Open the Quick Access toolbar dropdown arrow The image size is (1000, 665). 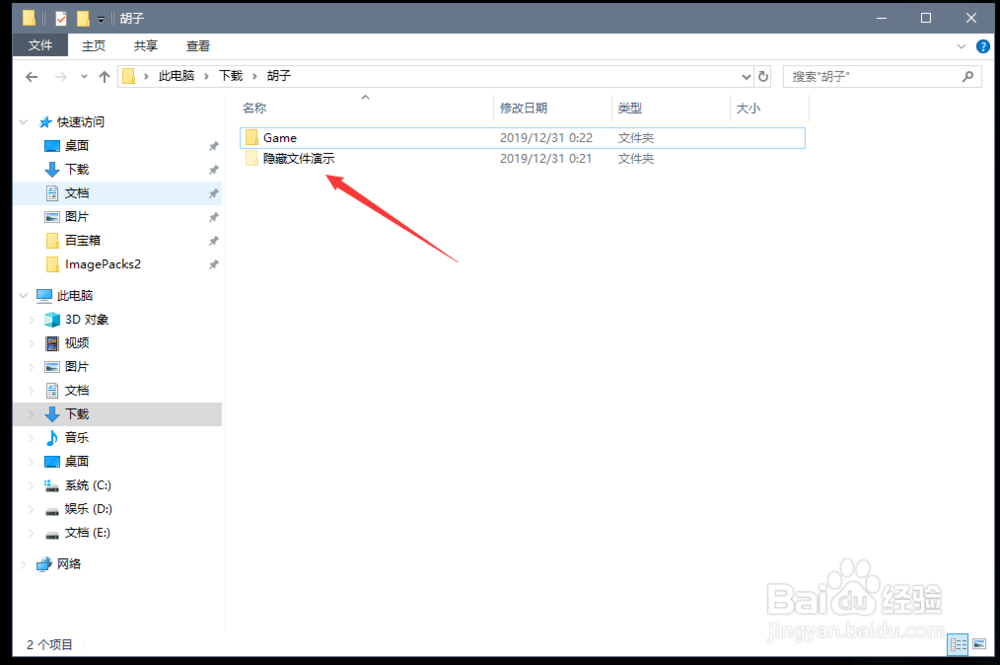coord(100,17)
